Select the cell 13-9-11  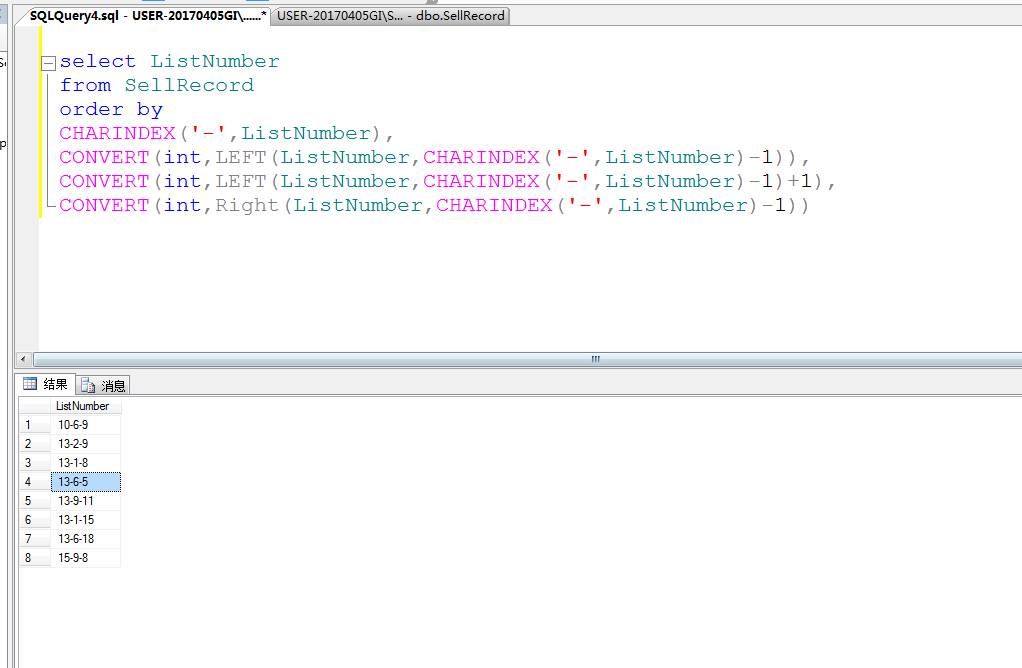pos(85,501)
